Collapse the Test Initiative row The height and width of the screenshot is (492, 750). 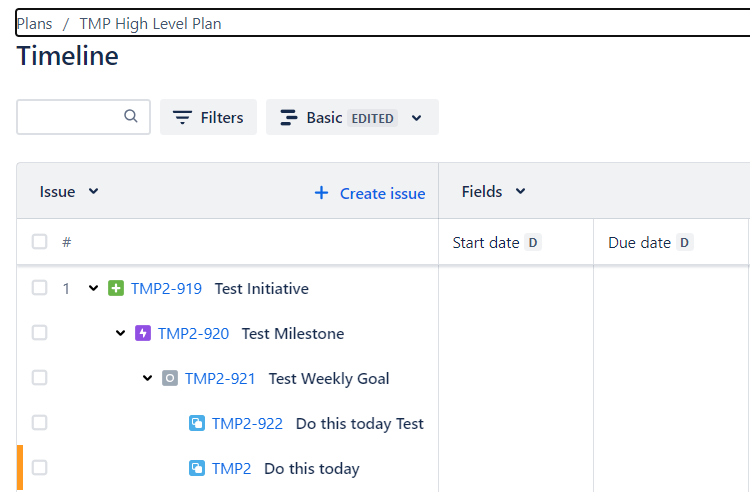(x=93, y=288)
